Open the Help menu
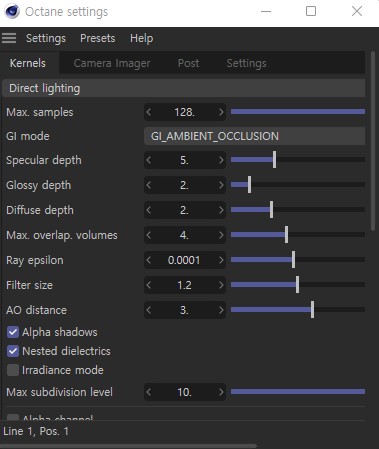The height and width of the screenshot is (449, 379). (x=142, y=38)
